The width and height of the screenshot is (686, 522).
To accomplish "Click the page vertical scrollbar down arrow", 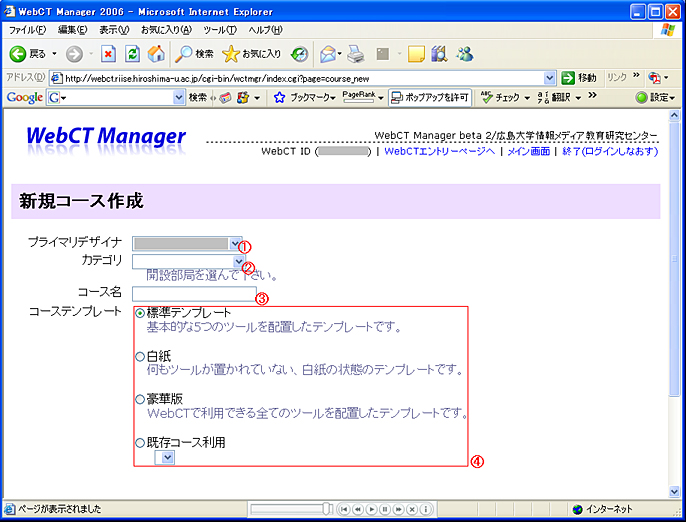I will click(675, 491).
